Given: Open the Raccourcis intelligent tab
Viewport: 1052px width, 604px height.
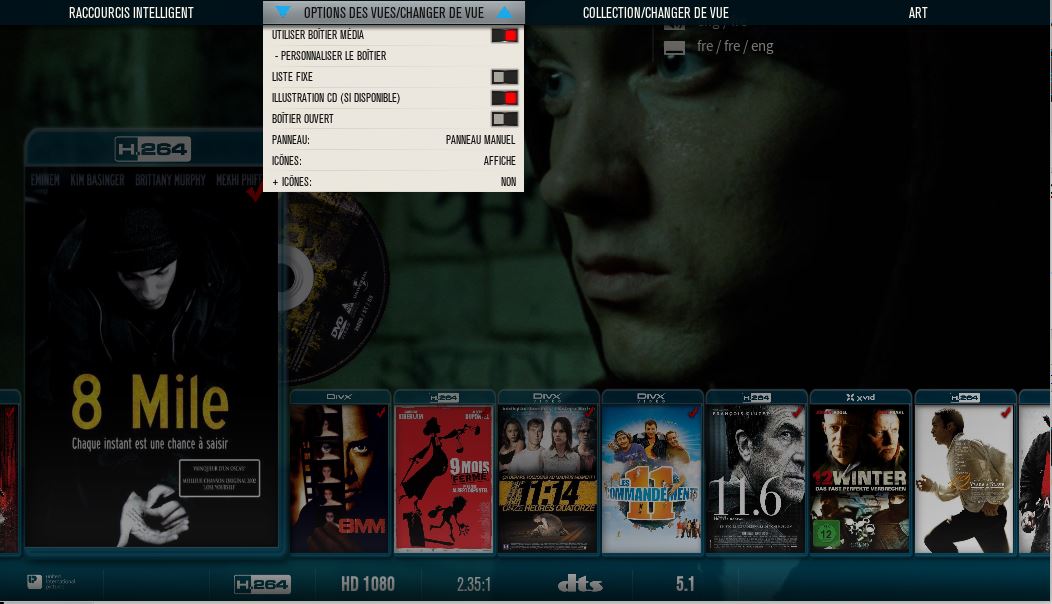Looking at the screenshot, I should [x=131, y=13].
